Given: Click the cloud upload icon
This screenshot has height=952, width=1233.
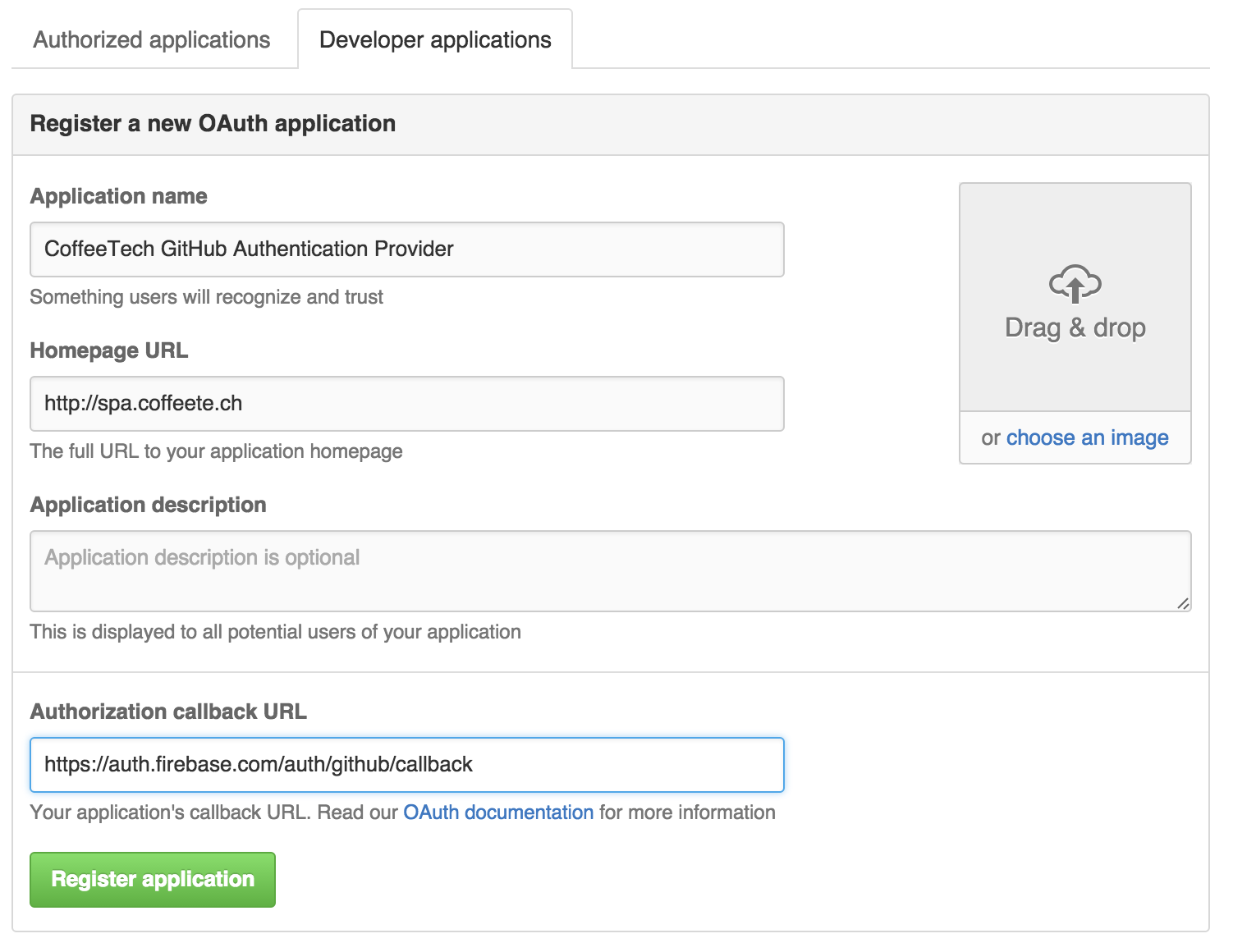Looking at the screenshot, I should [x=1075, y=284].
